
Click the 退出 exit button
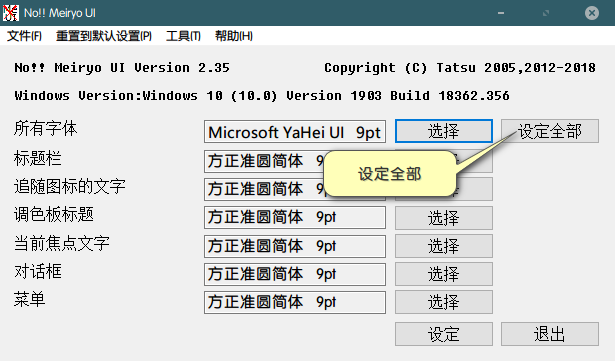point(550,334)
